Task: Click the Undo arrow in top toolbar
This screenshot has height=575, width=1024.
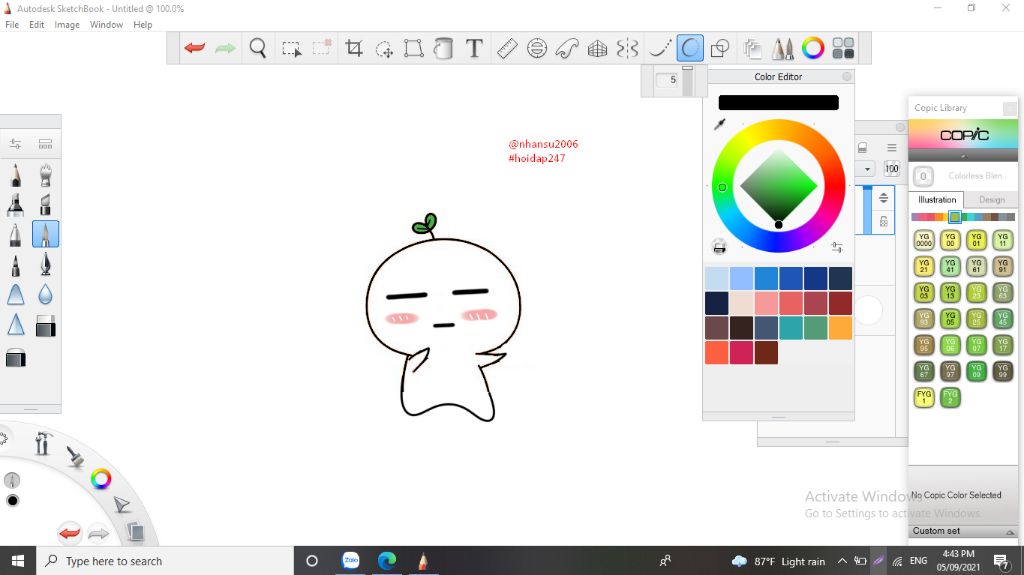Action: coord(195,48)
